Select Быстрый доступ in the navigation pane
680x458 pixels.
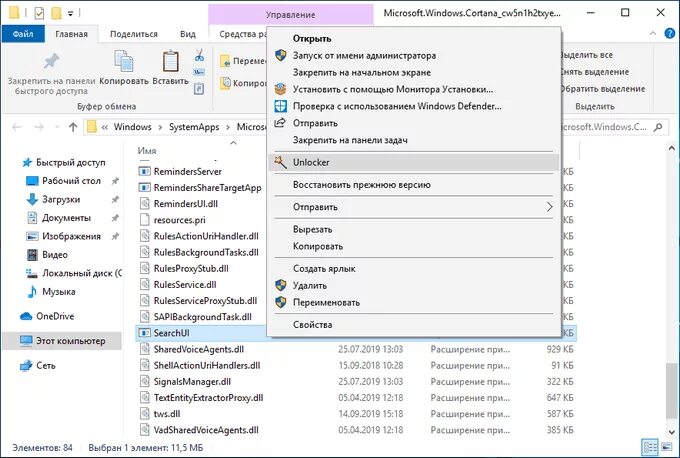pyautogui.click(x=71, y=163)
